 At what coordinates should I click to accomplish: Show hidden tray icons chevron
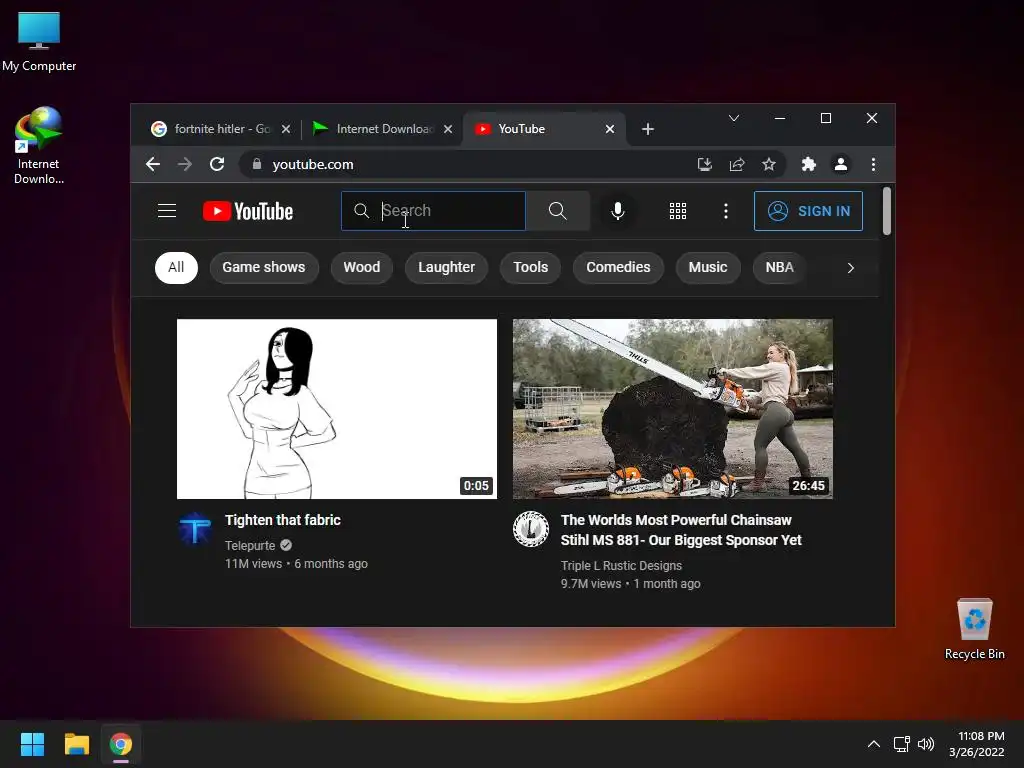(x=873, y=744)
